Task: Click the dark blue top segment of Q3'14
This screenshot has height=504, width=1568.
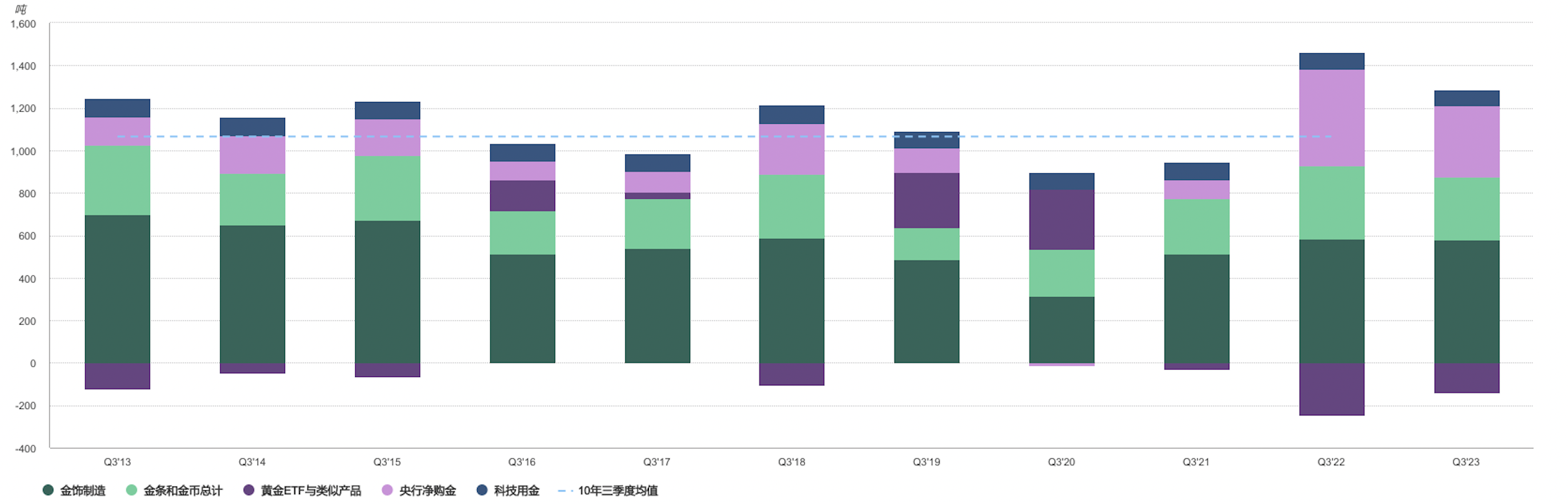Action: (x=253, y=126)
